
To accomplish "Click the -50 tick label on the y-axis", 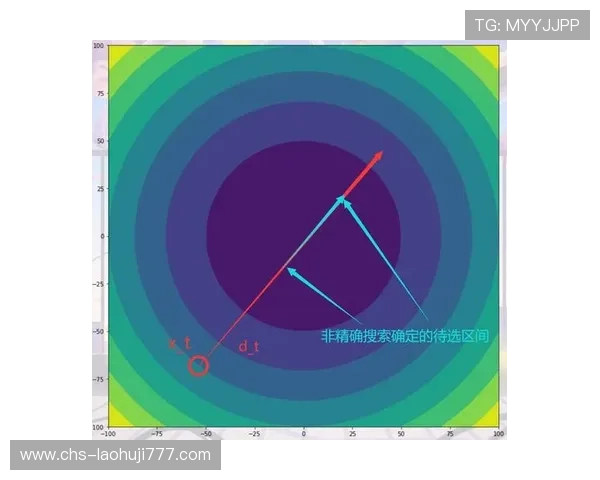I will (x=99, y=331).
